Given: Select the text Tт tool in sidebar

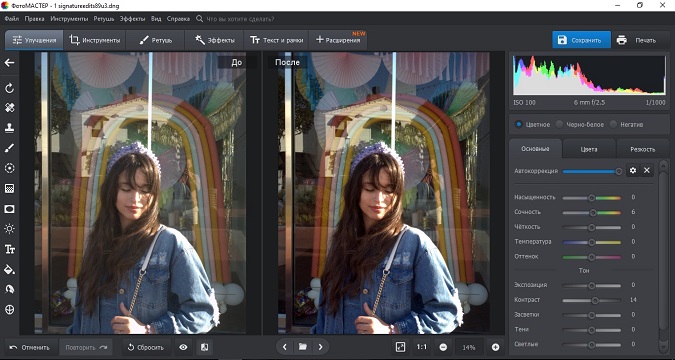Looking at the screenshot, I should tap(9, 249).
